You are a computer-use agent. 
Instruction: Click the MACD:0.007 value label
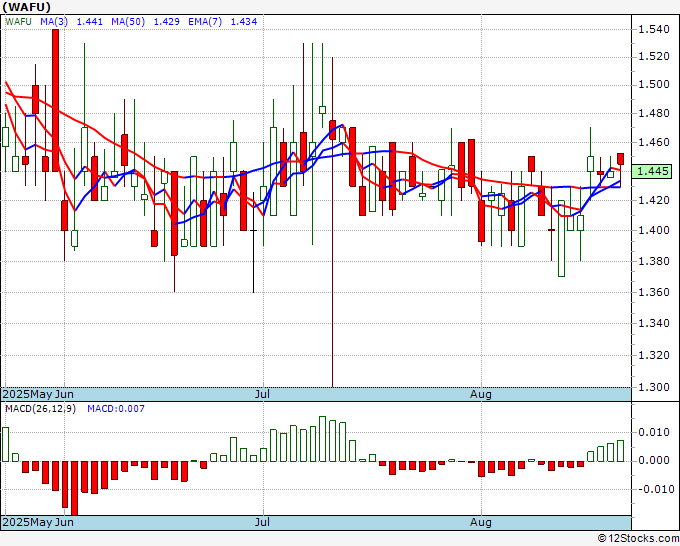(116, 409)
